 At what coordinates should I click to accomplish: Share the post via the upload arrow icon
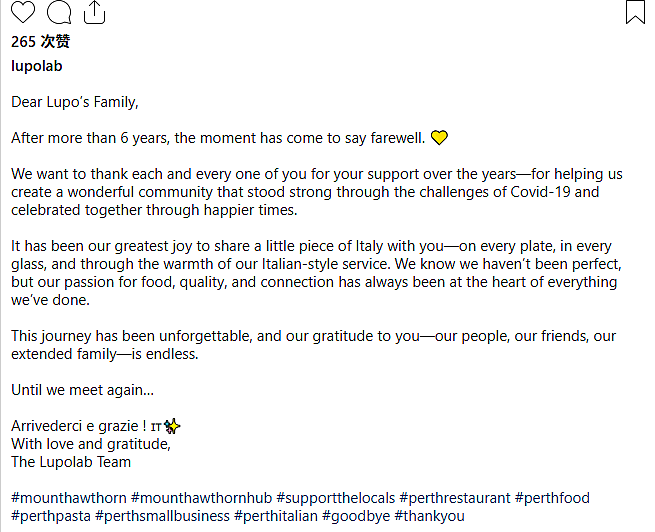(94, 12)
